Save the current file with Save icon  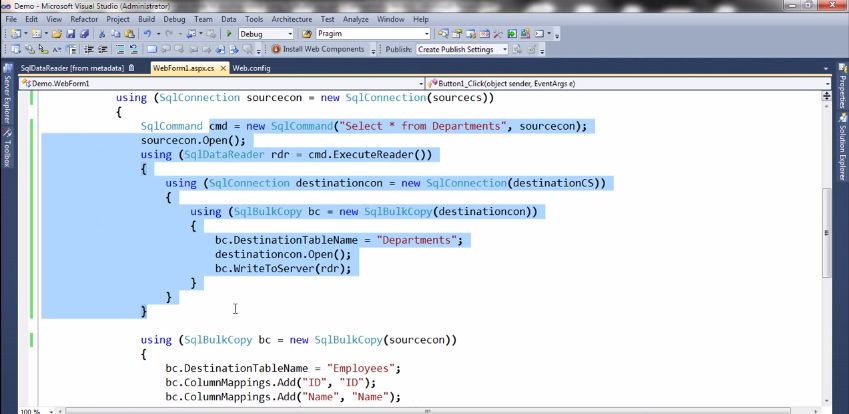(70, 34)
